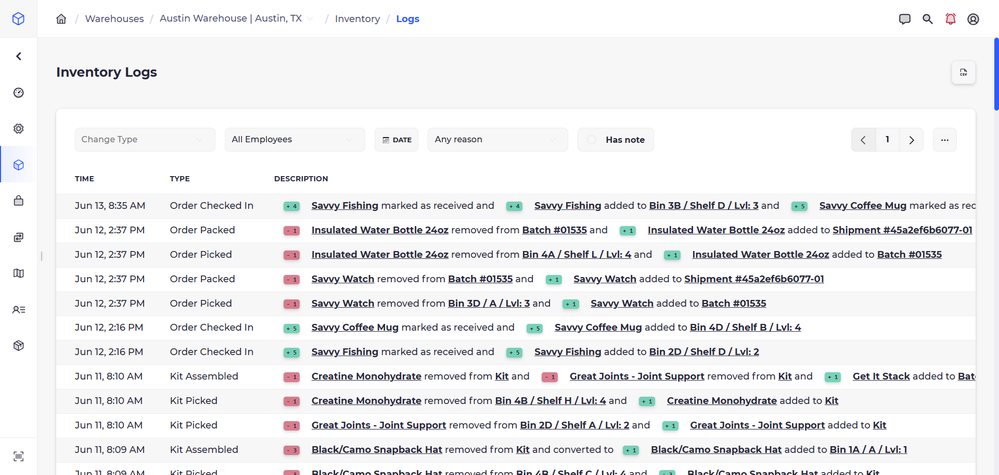Open the barcode scanner icon
This screenshot has width=999, height=475.
point(18,456)
